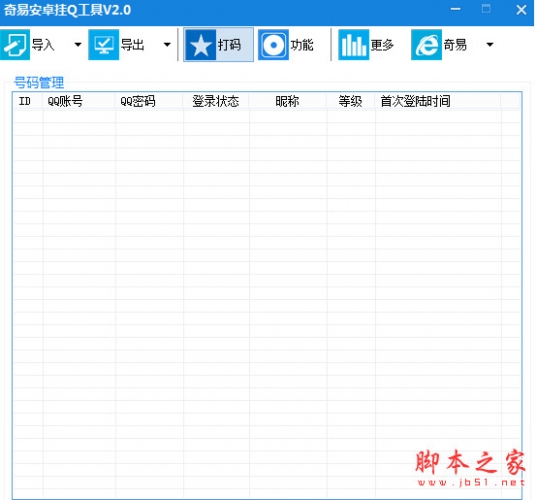Click the 导入 text label
This screenshot has height=500, width=537.
[x=43, y=45]
